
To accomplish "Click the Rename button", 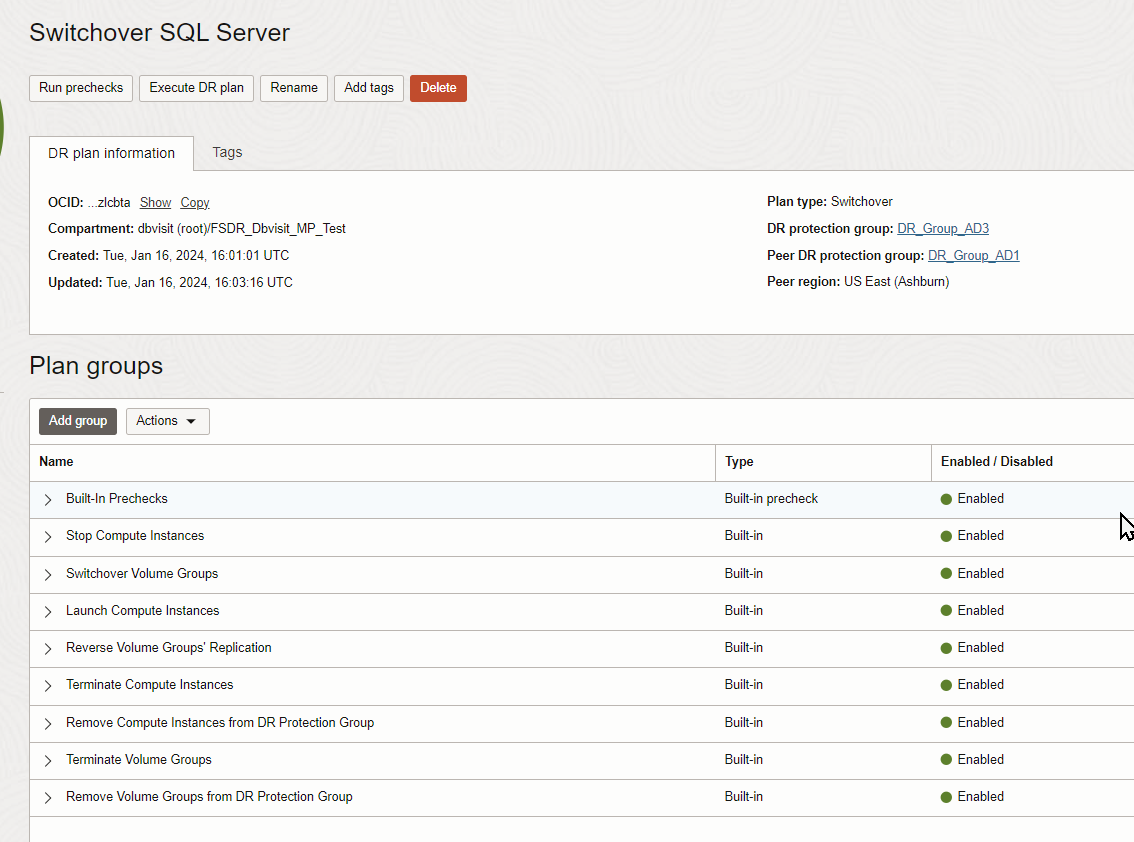I will click(x=294, y=88).
